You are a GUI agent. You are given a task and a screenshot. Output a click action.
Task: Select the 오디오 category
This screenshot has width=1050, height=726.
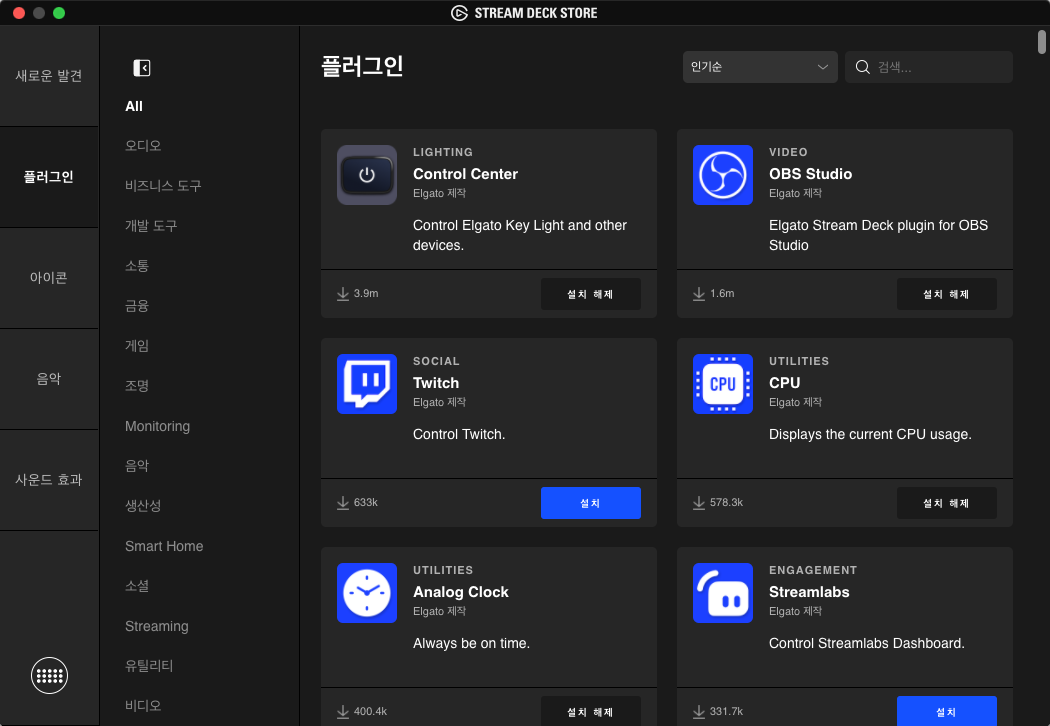[143, 145]
